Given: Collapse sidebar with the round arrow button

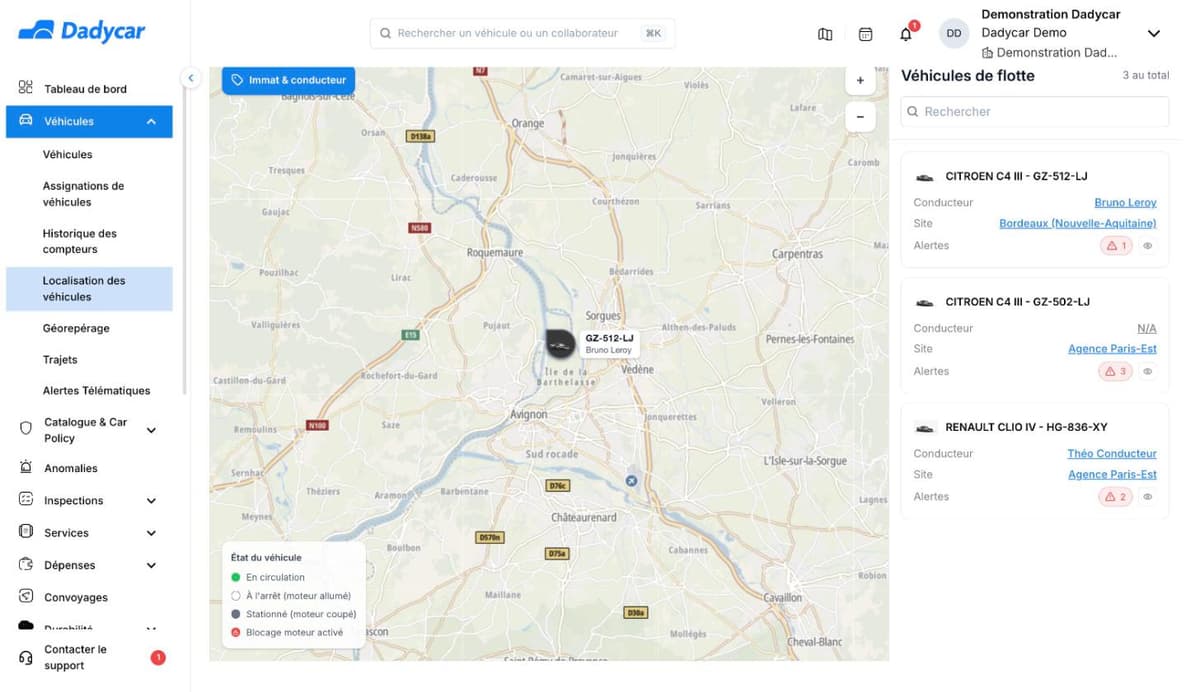Looking at the screenshot, I should click(x=190, y=78).
